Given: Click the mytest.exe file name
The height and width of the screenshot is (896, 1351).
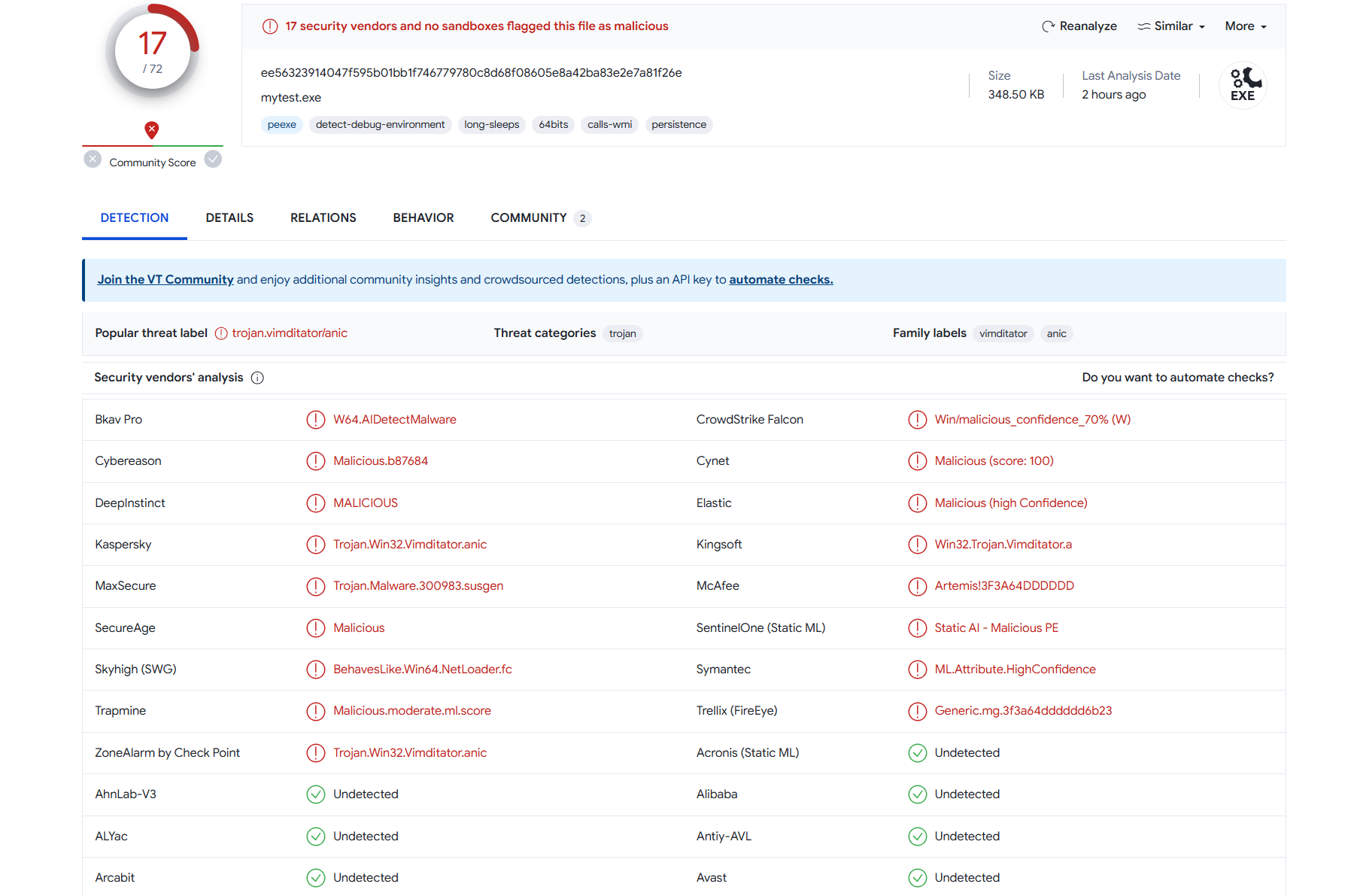Looking at the screenshot, I should coord(291,98).
